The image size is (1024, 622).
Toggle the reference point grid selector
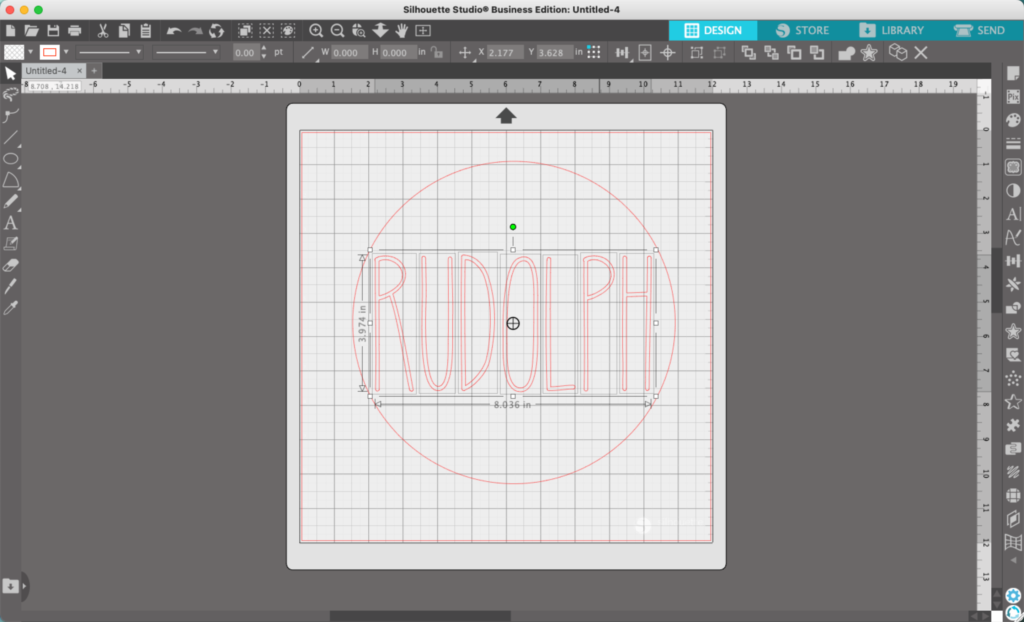[593, 52]
